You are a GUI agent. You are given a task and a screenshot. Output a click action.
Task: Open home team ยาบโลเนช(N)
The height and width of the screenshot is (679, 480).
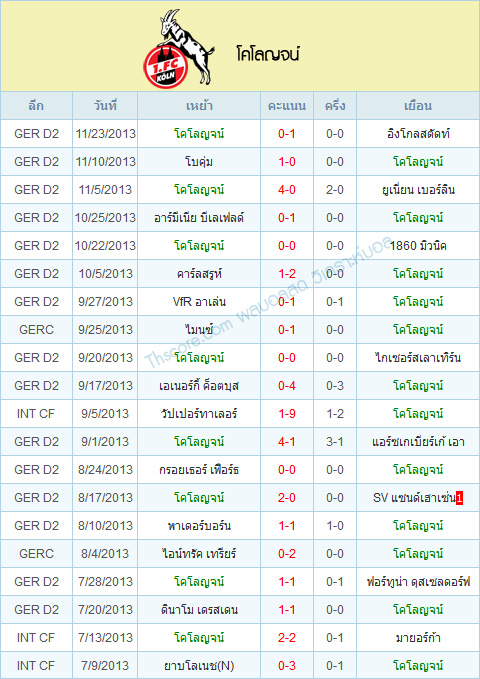[199, 666]
